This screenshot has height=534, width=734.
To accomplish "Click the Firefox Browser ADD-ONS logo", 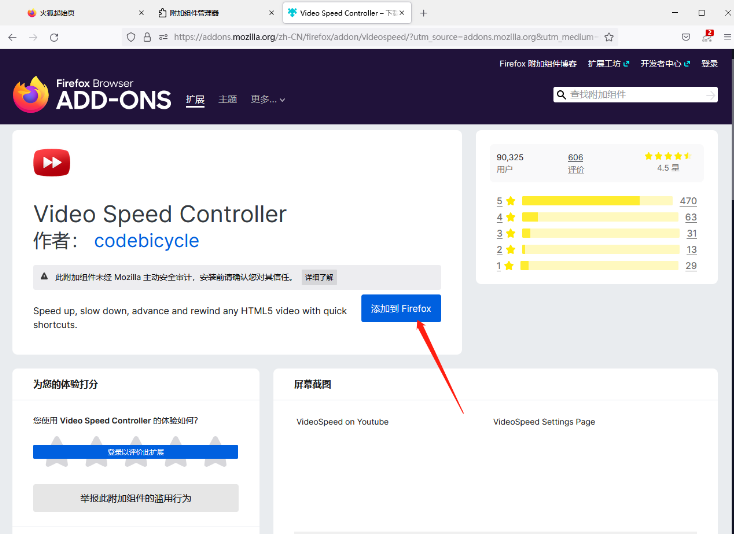I will click(x=92, y=95).
